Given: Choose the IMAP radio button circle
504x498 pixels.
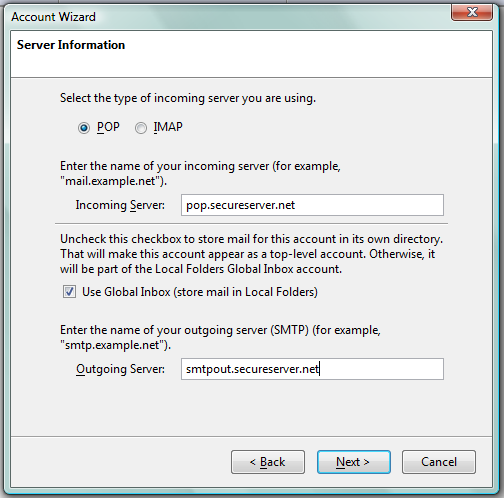Looking at the screenshot, I should coord(141,128).
